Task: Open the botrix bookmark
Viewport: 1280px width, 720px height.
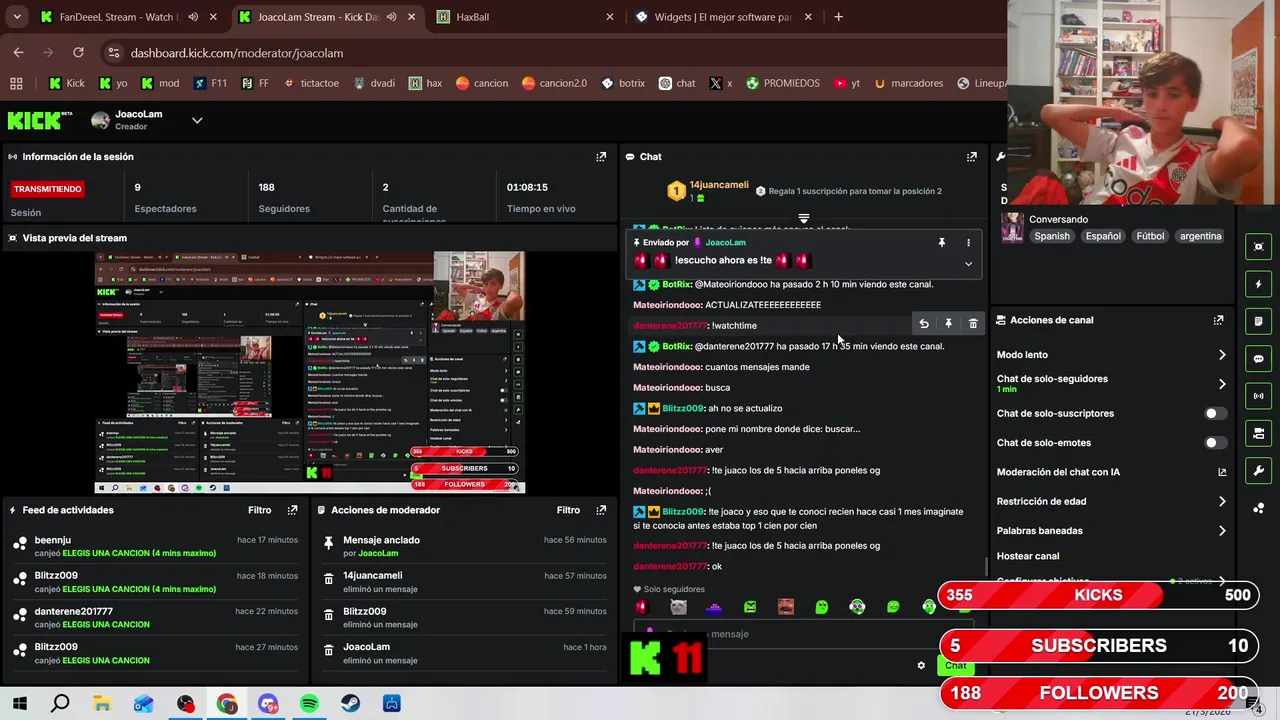Action: [623, 83]
